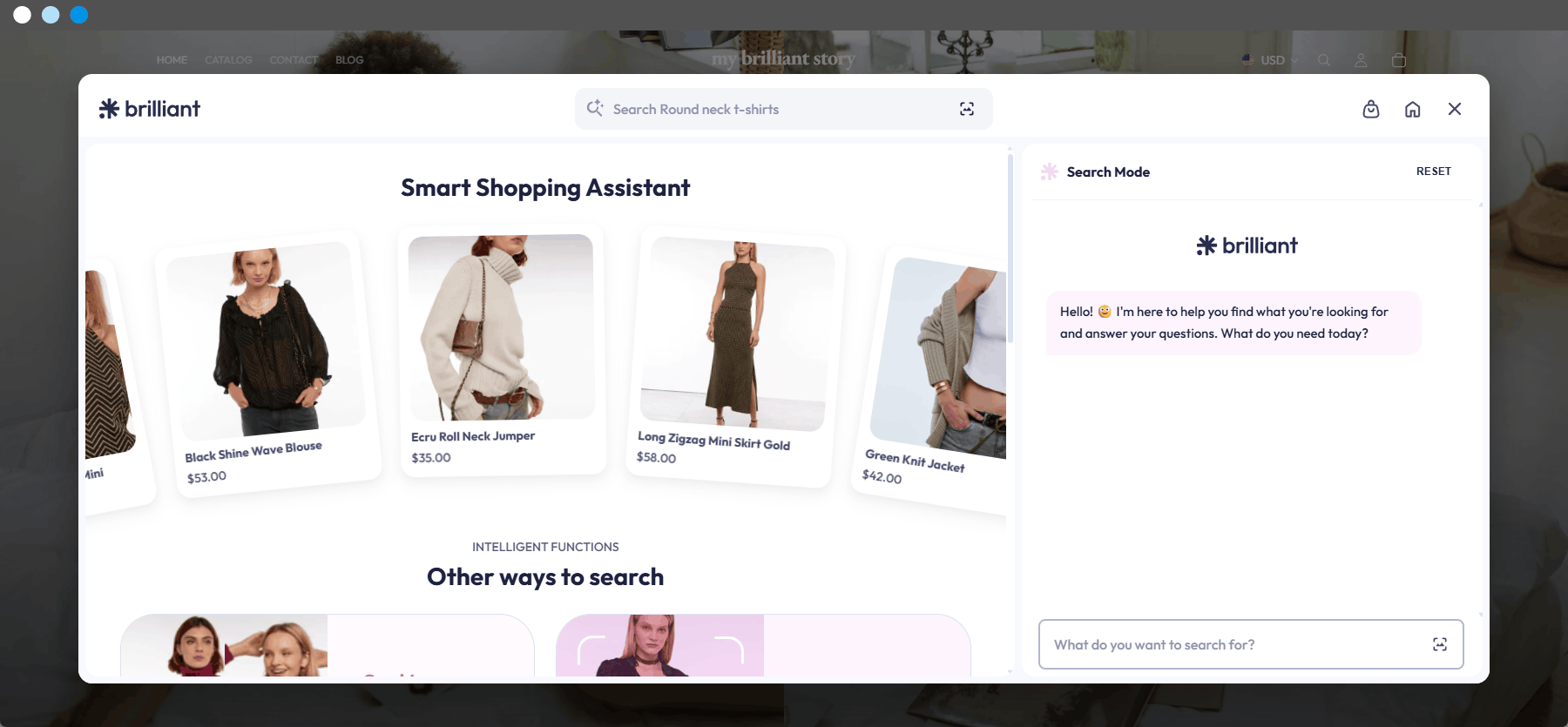Click my brilliant story logo in background
This screenshot has height=727, width=1568.
pos(783,58)
